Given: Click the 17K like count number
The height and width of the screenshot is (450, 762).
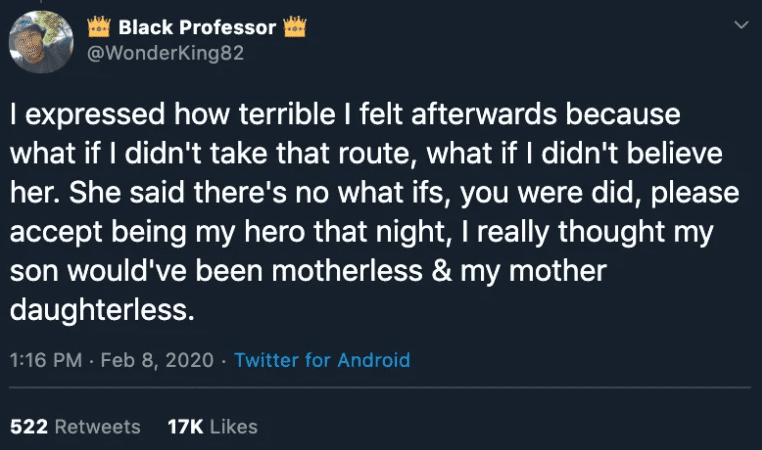Looking at the screenshot, I should 185,427.
